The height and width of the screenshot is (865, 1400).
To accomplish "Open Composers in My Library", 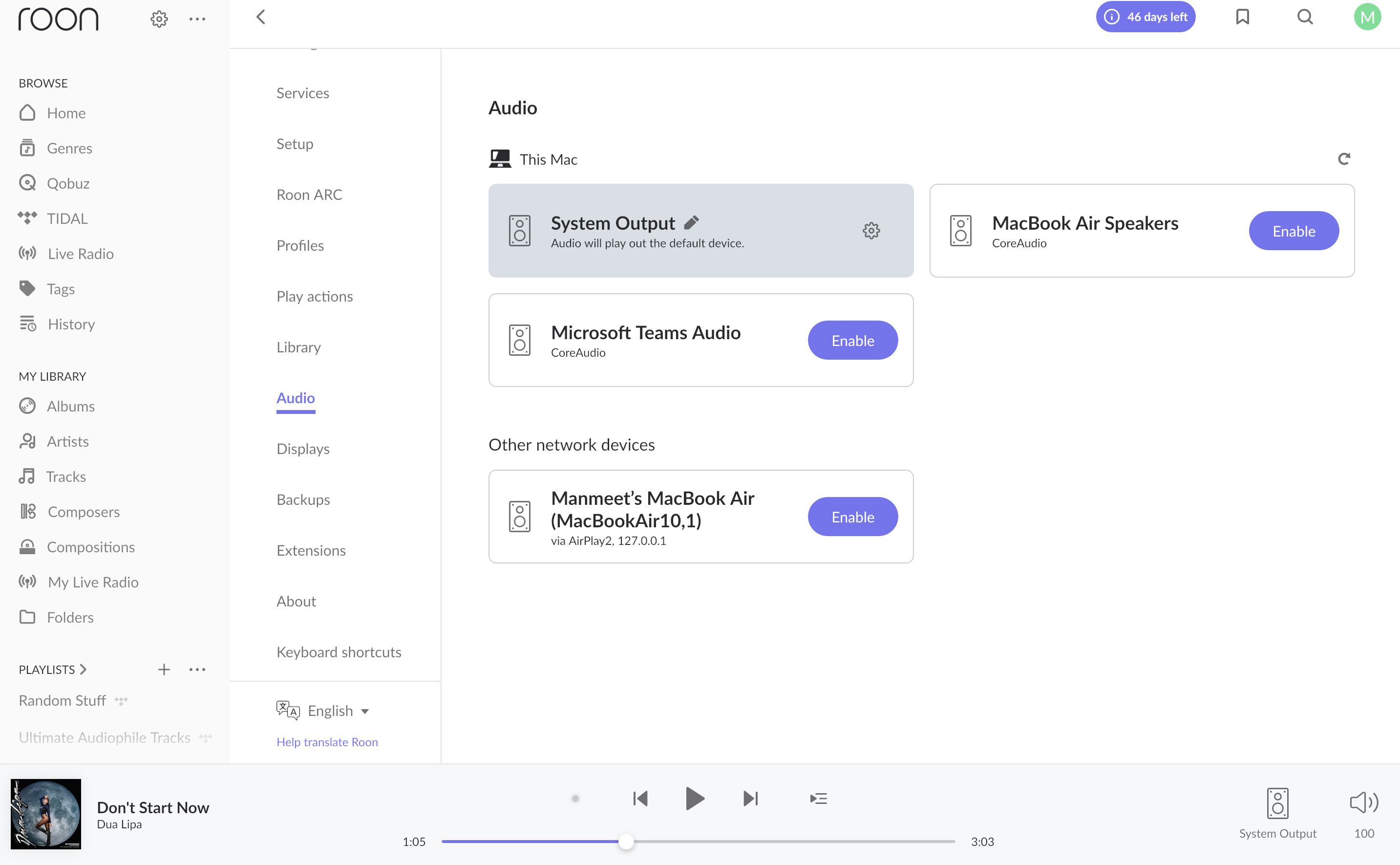I will (x=70, y=512).
